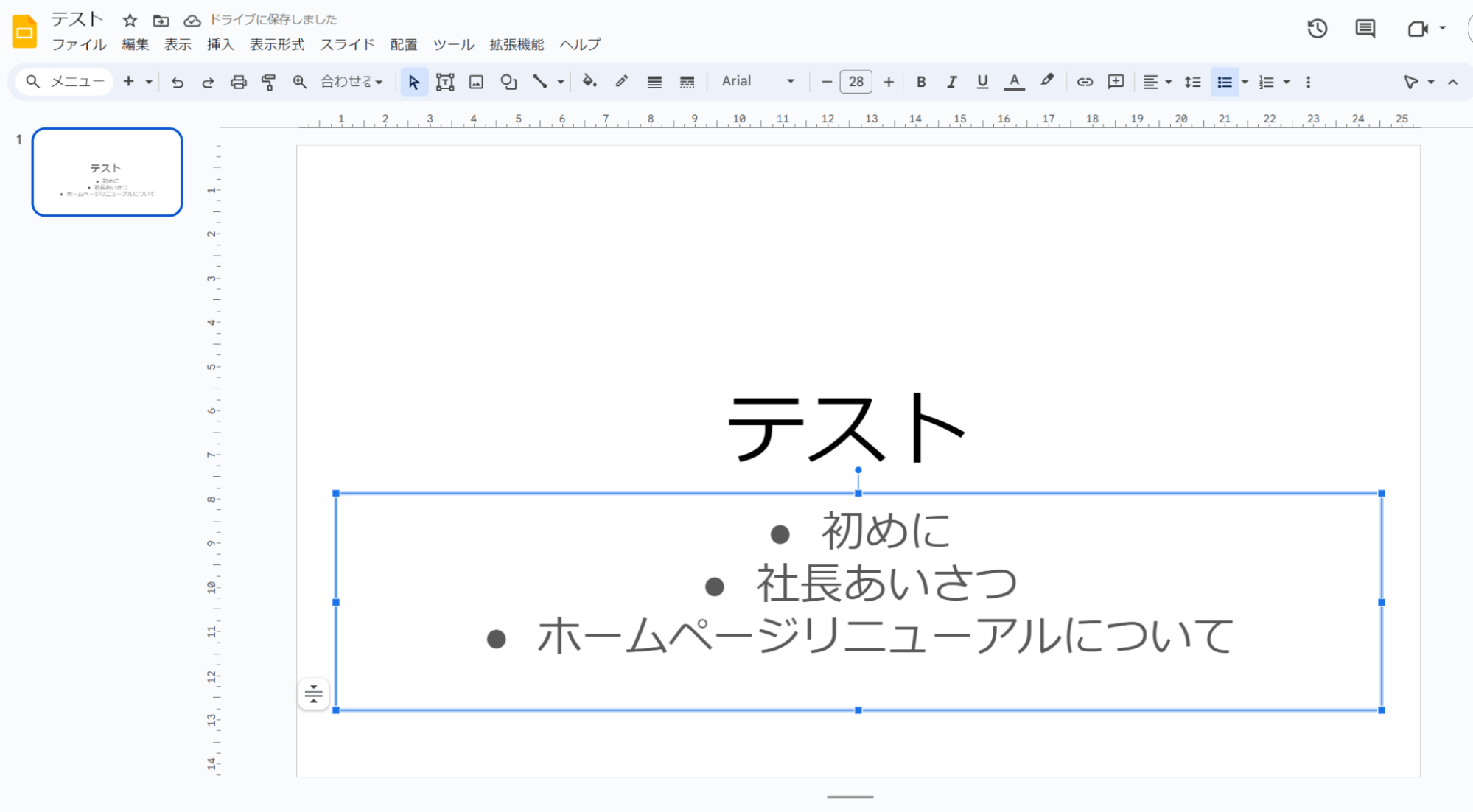Image resolution: width=1473 pixels, height=812 pixels.
Task: Add a comment using toolbar icon
Action: pyautogui.click(x=1116, y=82)
